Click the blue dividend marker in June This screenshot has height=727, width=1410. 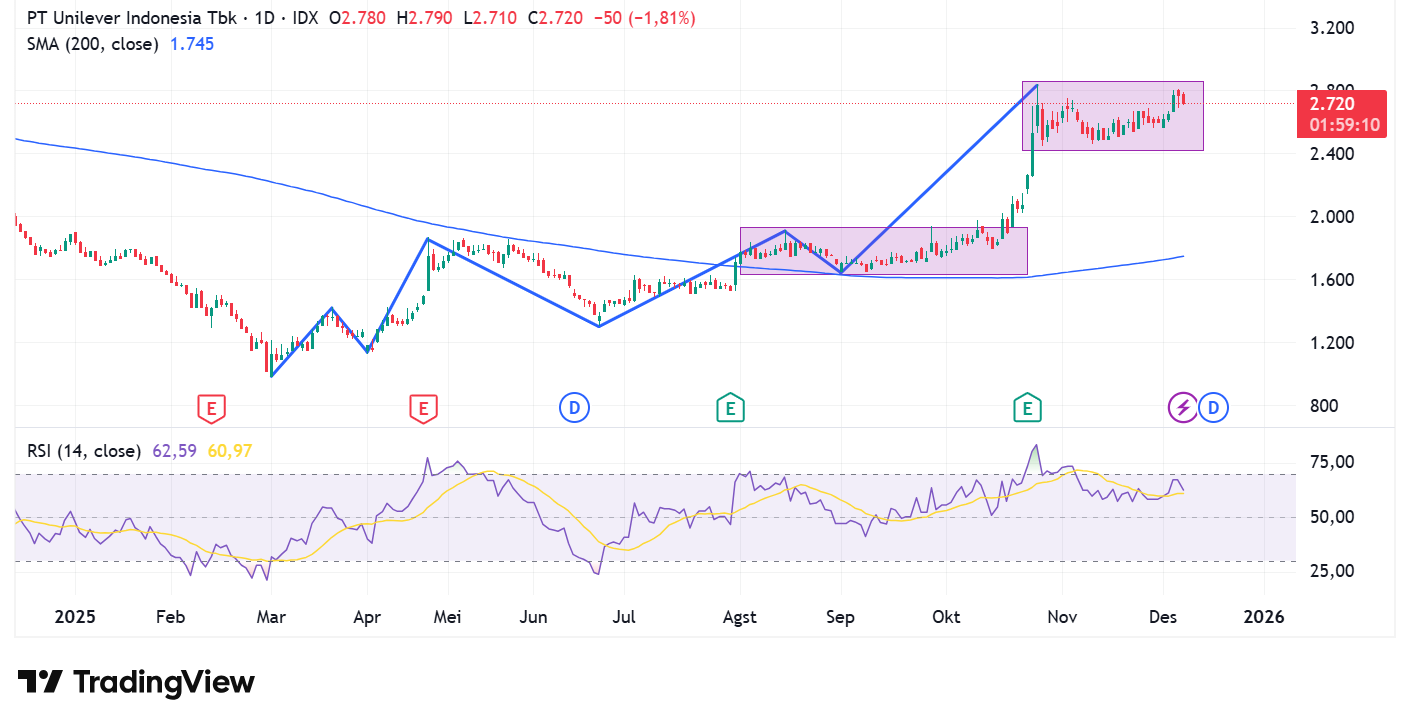coord(574,407)
